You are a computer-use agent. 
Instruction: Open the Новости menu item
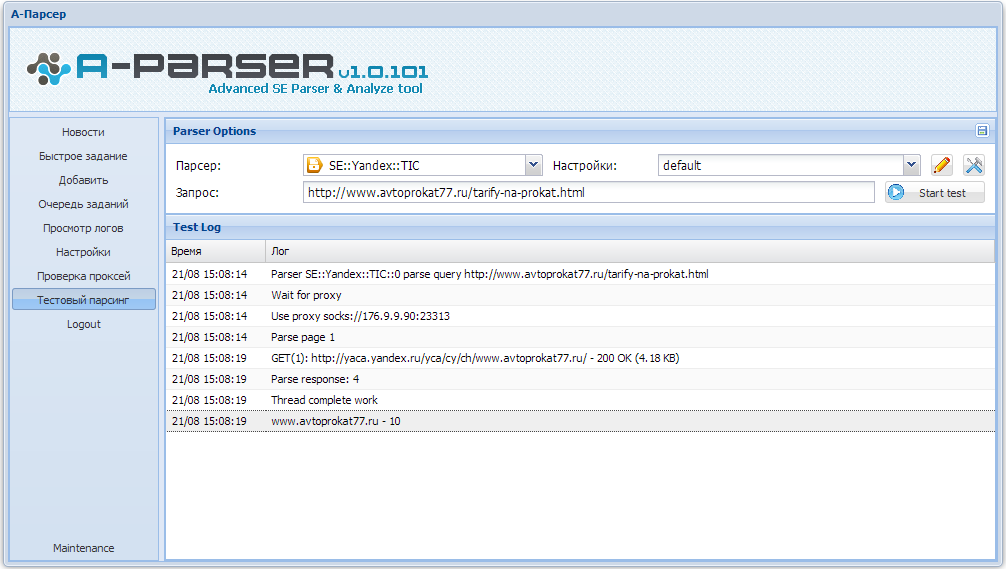tap(83, 132)
